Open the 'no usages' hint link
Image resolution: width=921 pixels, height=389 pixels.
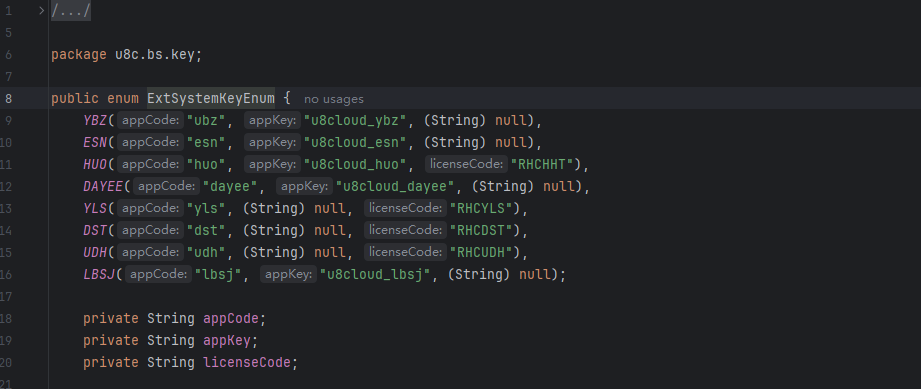334,99
